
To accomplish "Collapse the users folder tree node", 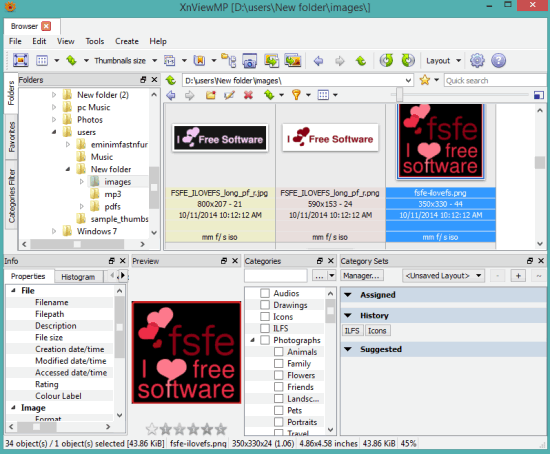I will [54, 132].
